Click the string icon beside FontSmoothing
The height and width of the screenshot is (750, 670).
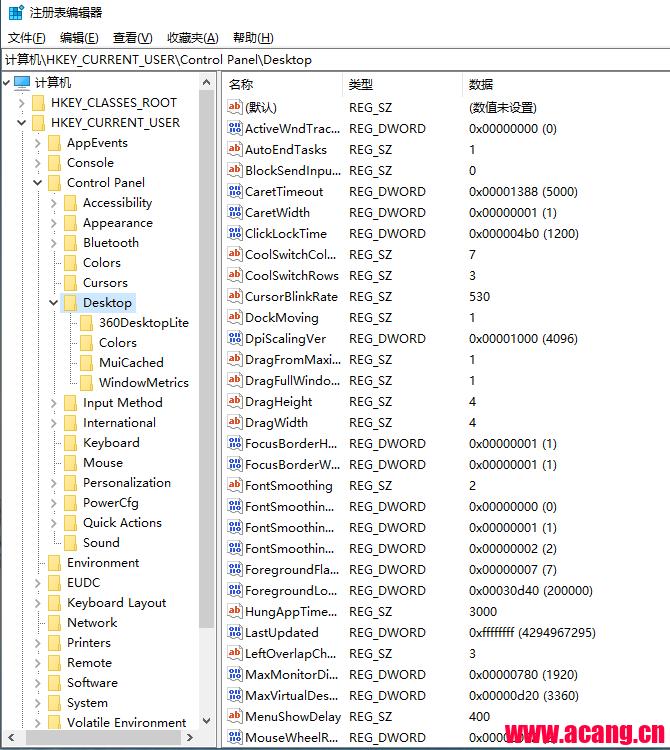(x=234, y=485)
